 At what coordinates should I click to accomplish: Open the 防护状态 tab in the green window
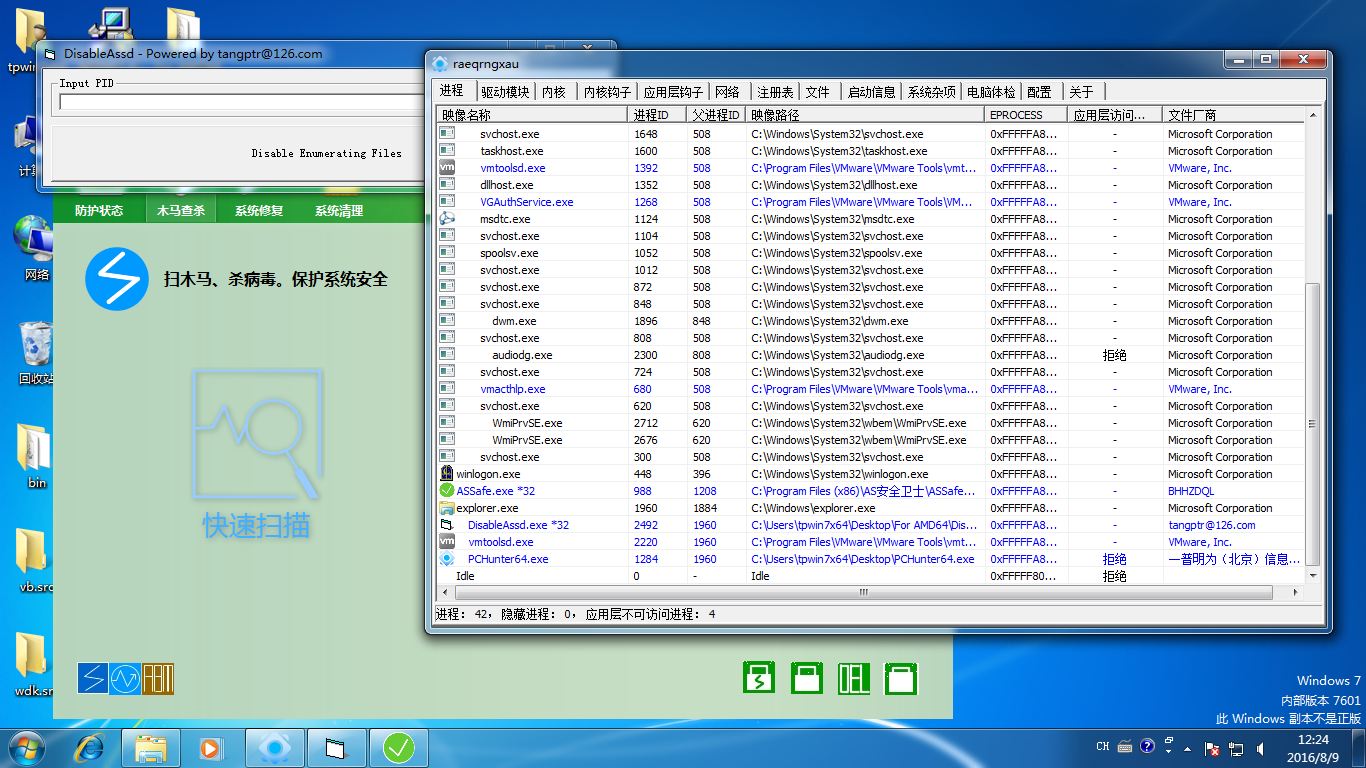point(99,211)
